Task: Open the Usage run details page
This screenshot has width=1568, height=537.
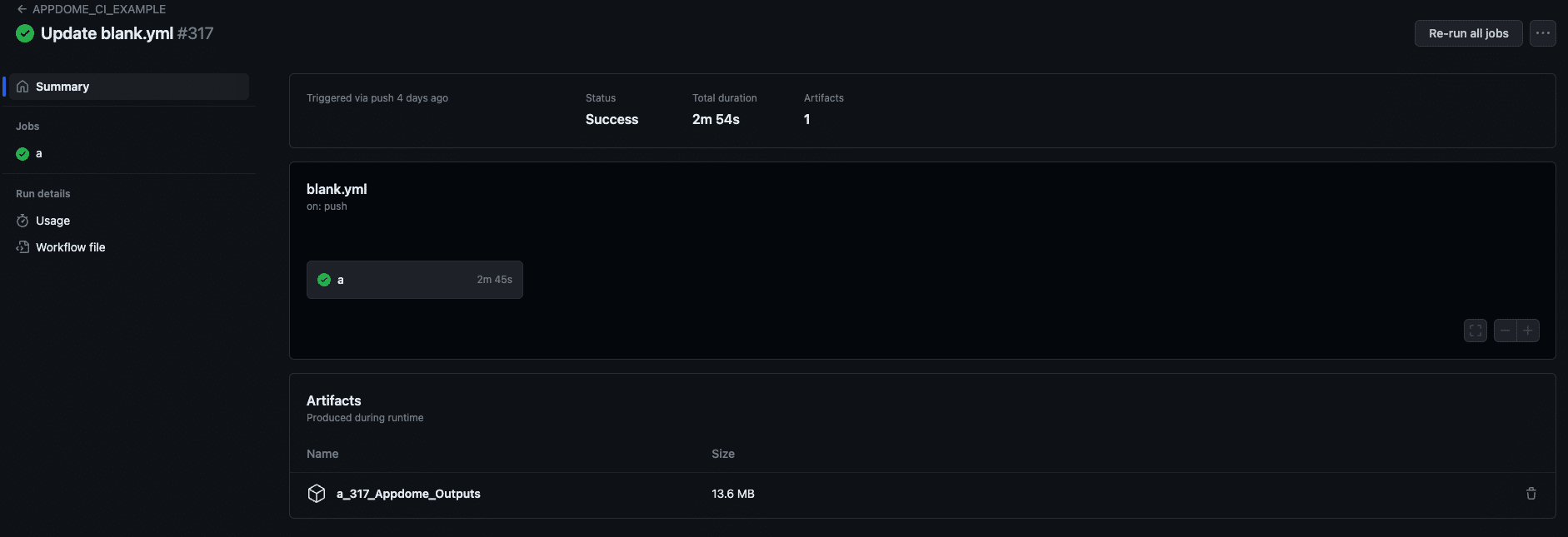Action: click(x=52, y=221)
